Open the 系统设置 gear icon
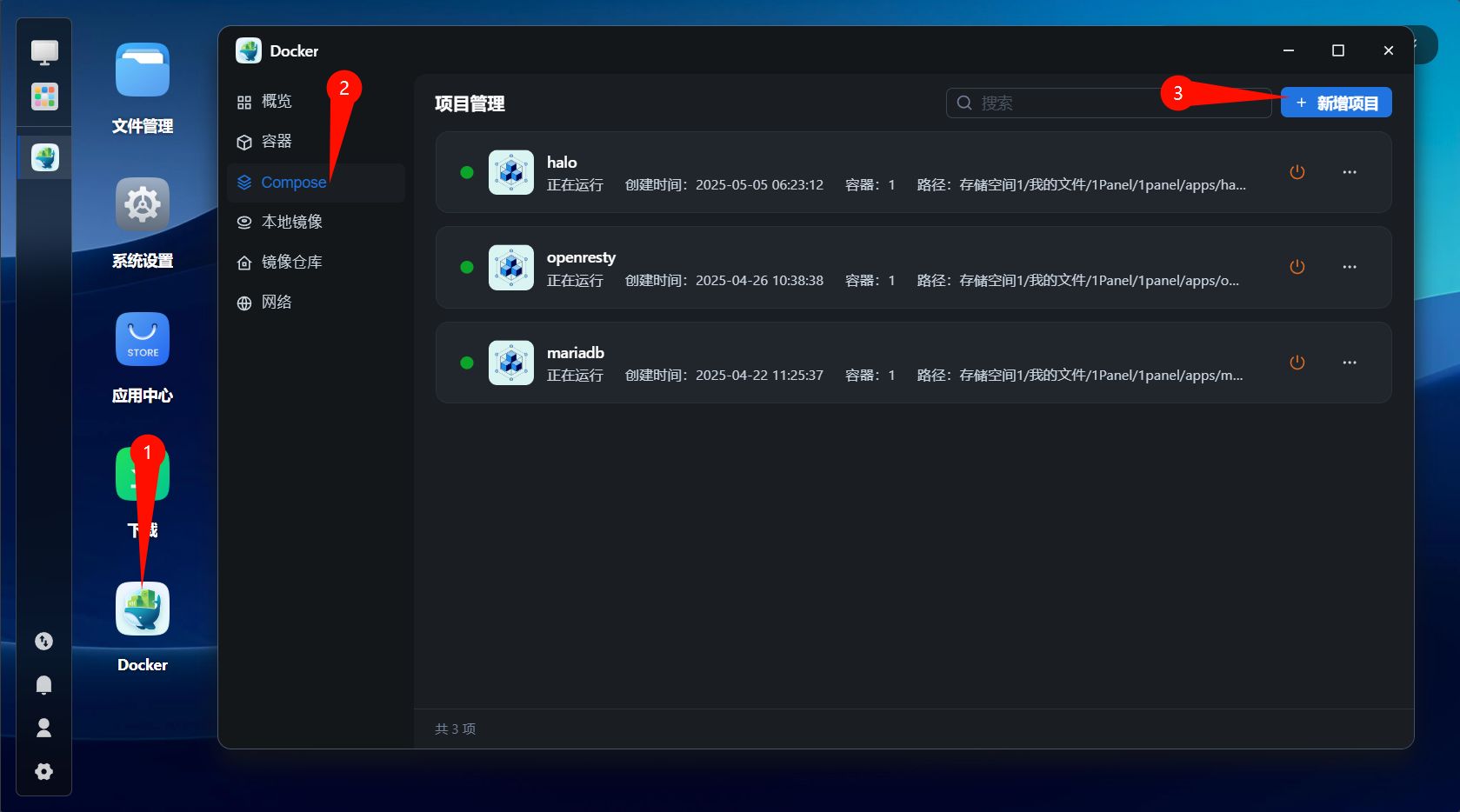This screenshot has height=812, width=1460. (143, 205)
